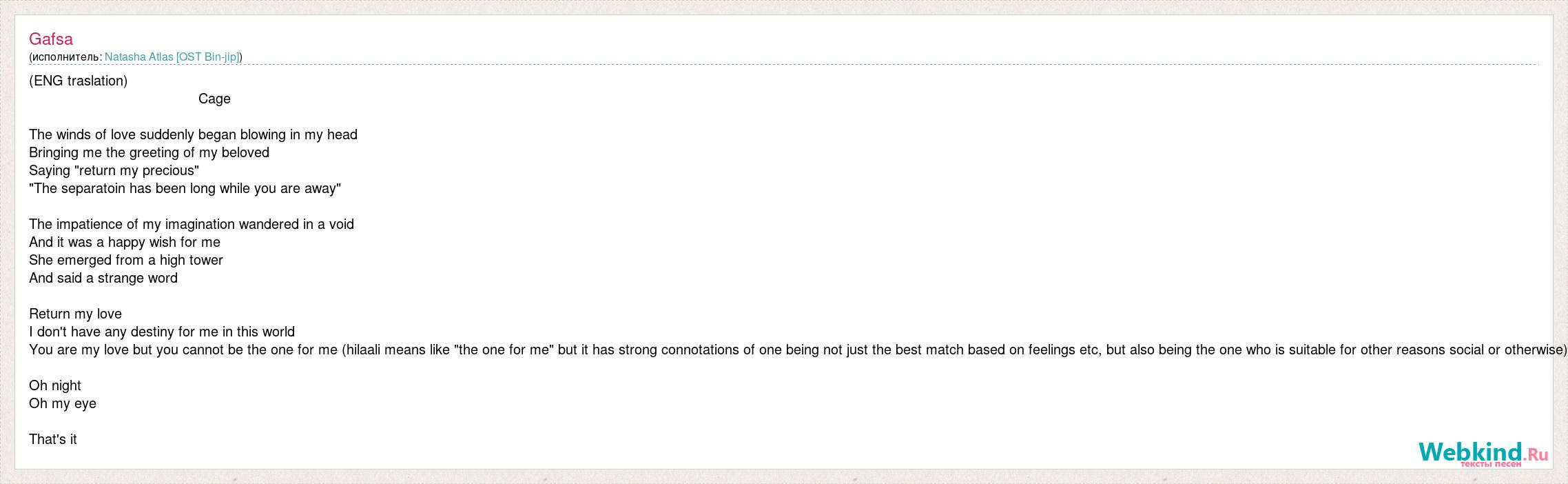Click the line 'I don't have any destiny'

coord(162,332)
